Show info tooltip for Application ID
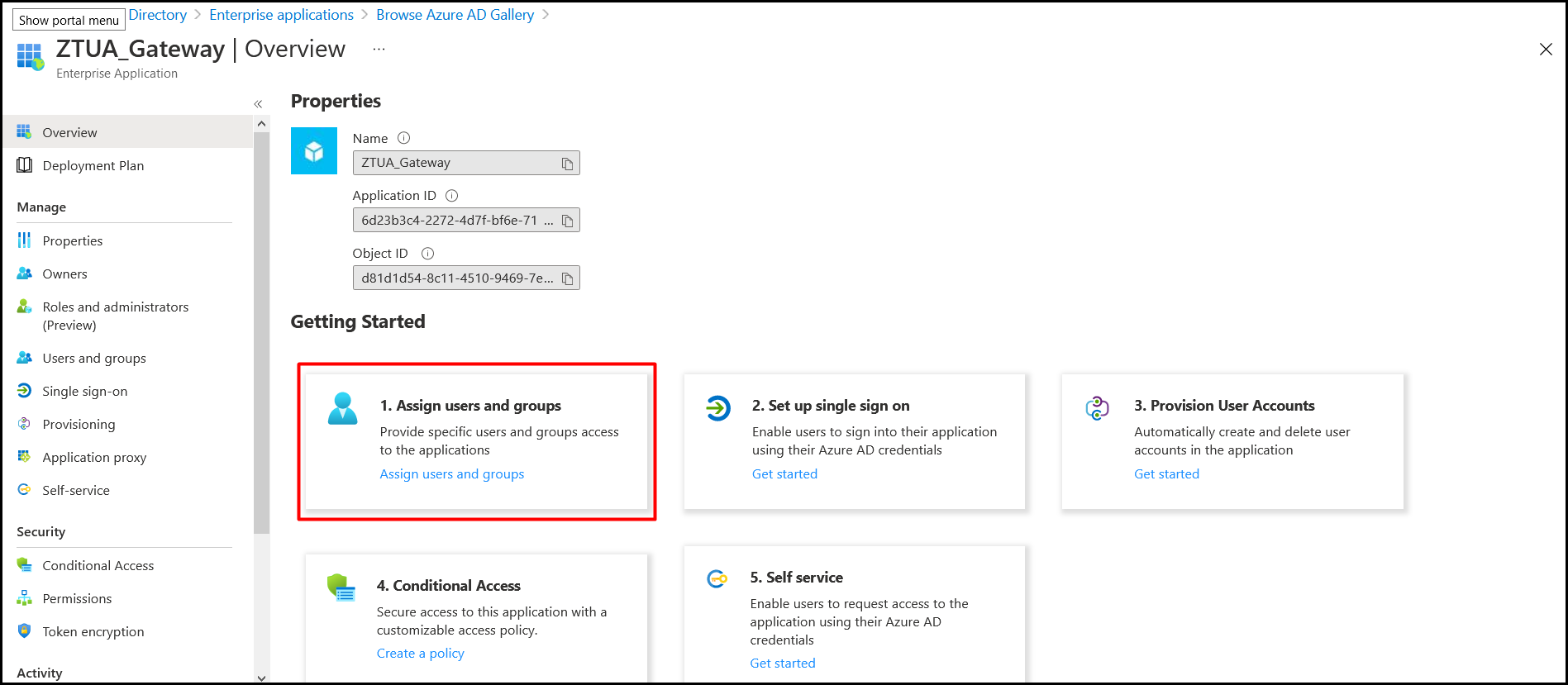1568x685 pixels. [x=451, y=196]
